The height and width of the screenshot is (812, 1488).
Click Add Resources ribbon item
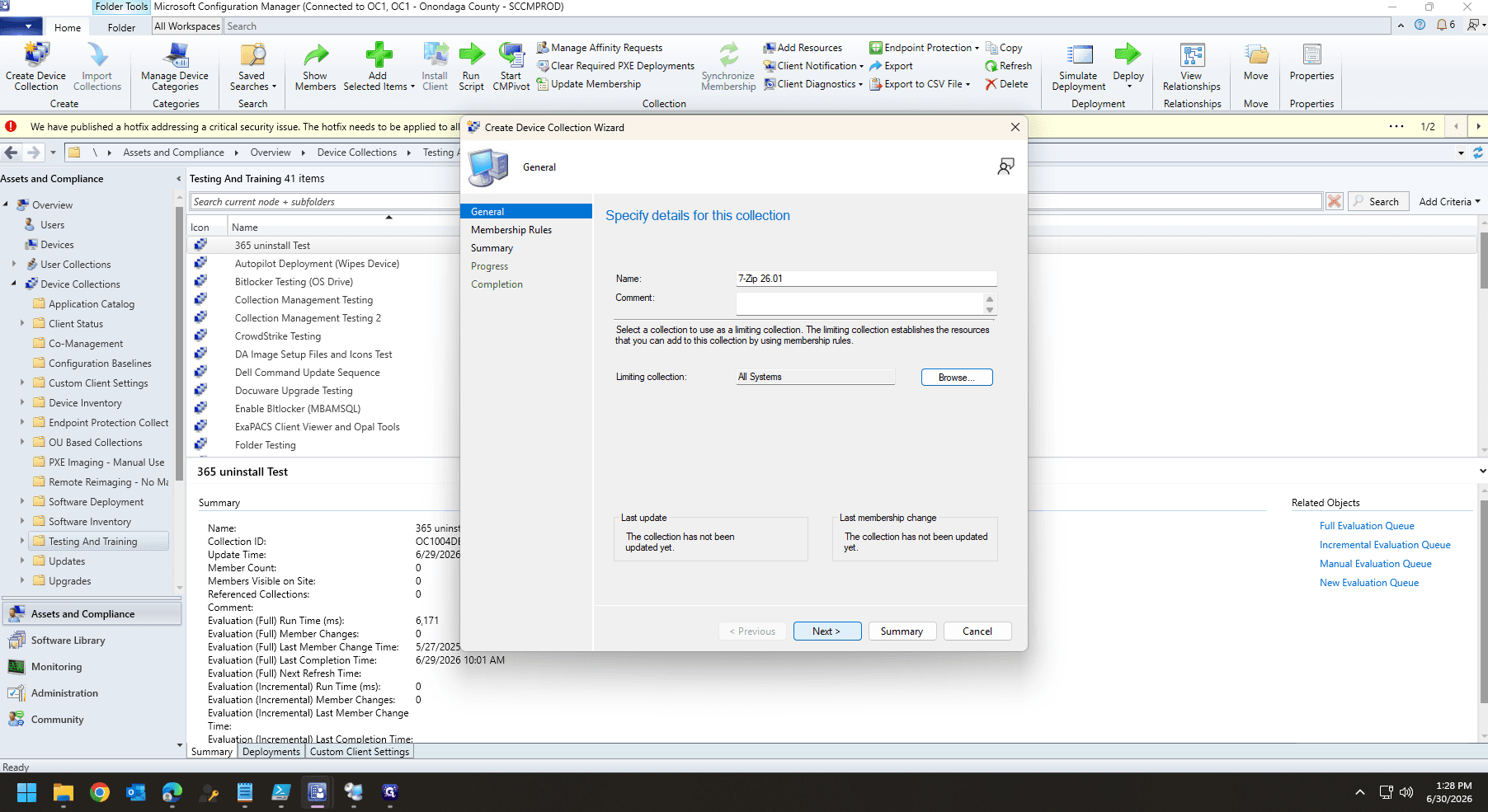(x=803, y=48)
